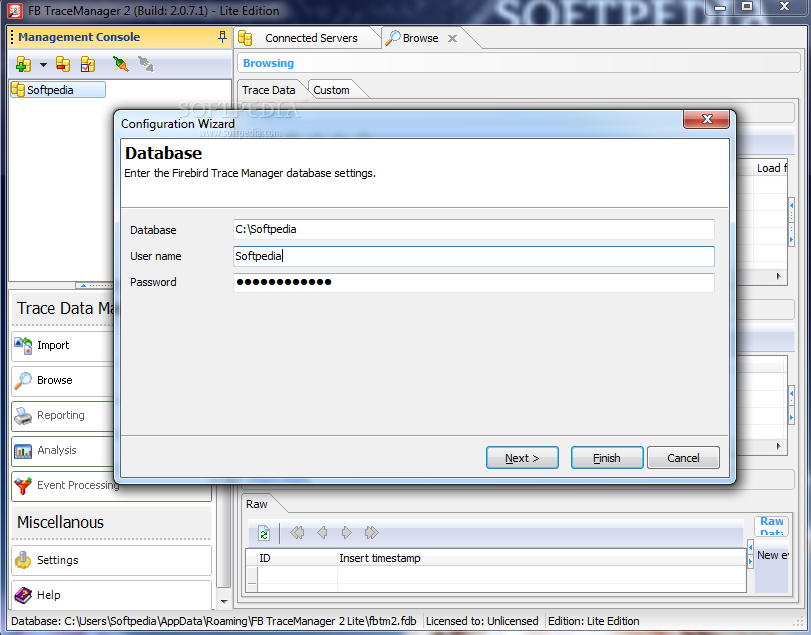Switch to the Connected Servers tab
811x635 pixels.
311,38
